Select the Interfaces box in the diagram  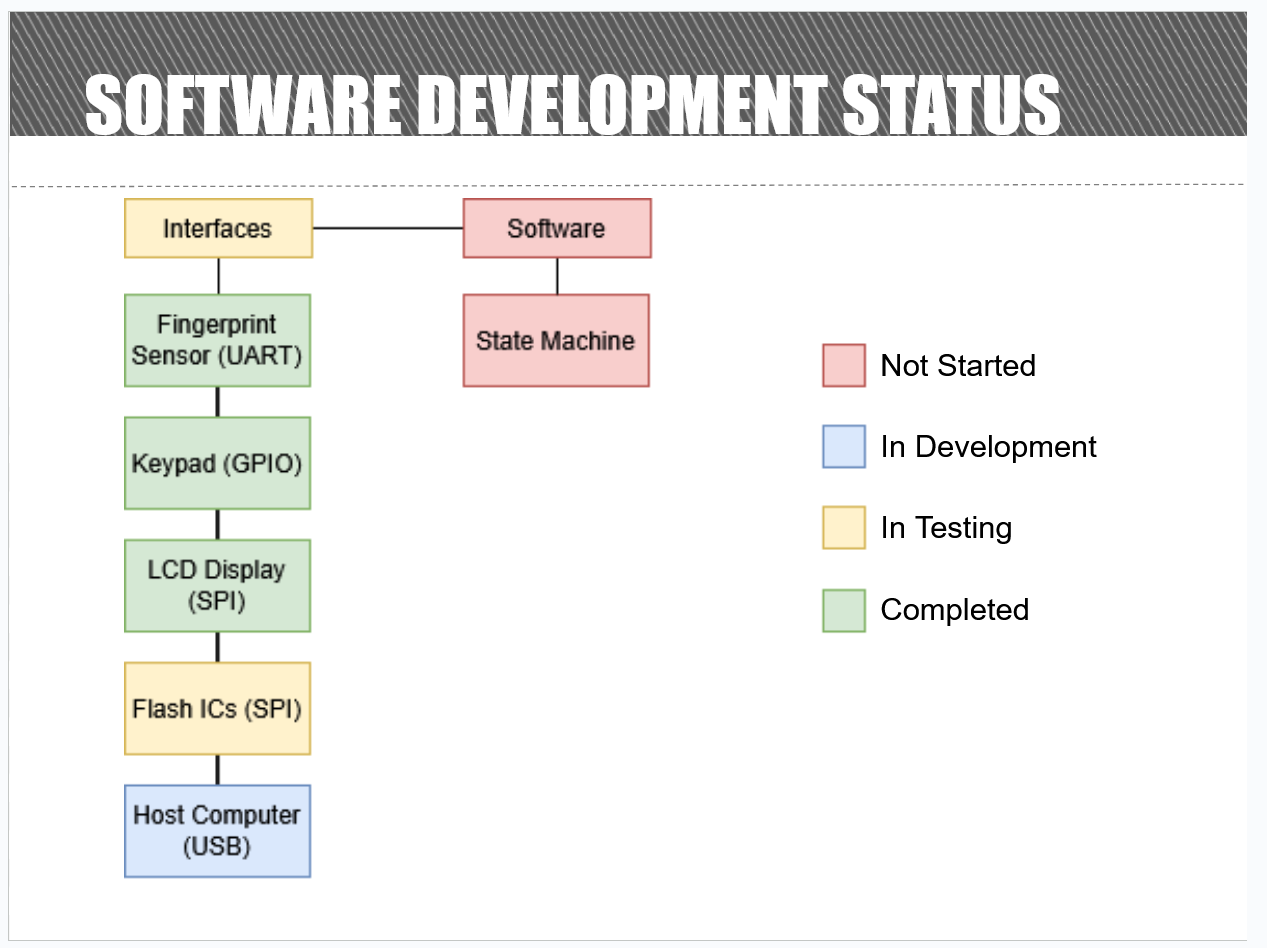click(217, 228)
